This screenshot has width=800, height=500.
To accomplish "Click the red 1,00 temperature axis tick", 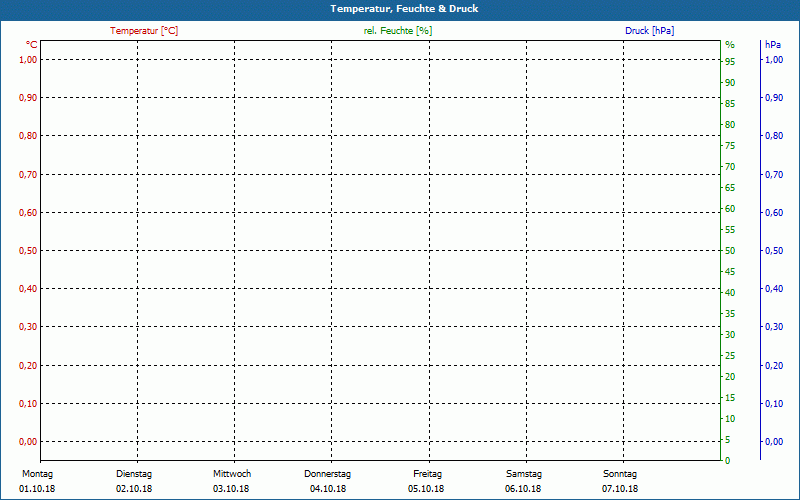I will (x=28, y=60).
